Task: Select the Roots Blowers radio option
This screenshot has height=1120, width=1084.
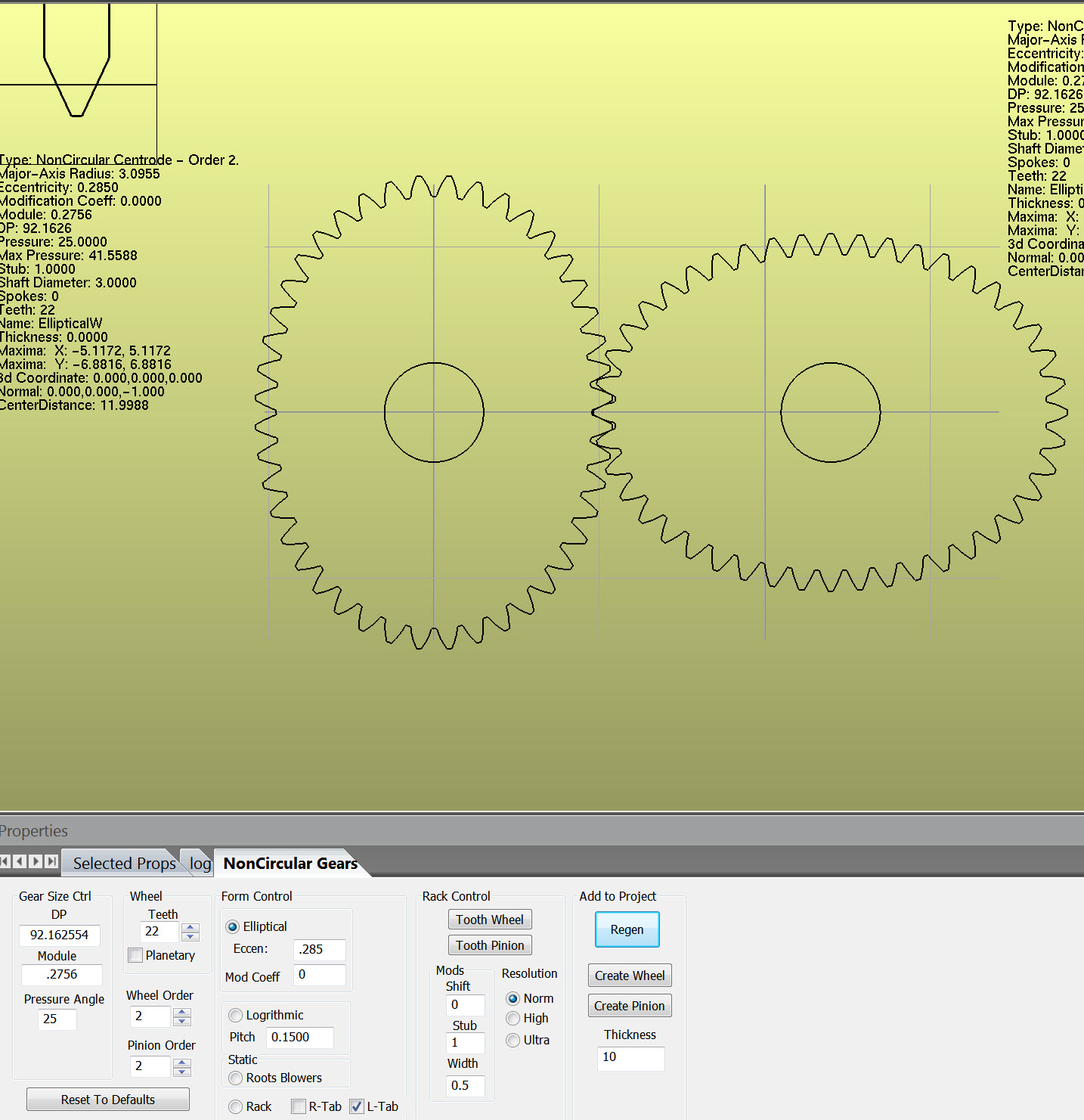Action: pyautogui.click(x=236, y=1078)
